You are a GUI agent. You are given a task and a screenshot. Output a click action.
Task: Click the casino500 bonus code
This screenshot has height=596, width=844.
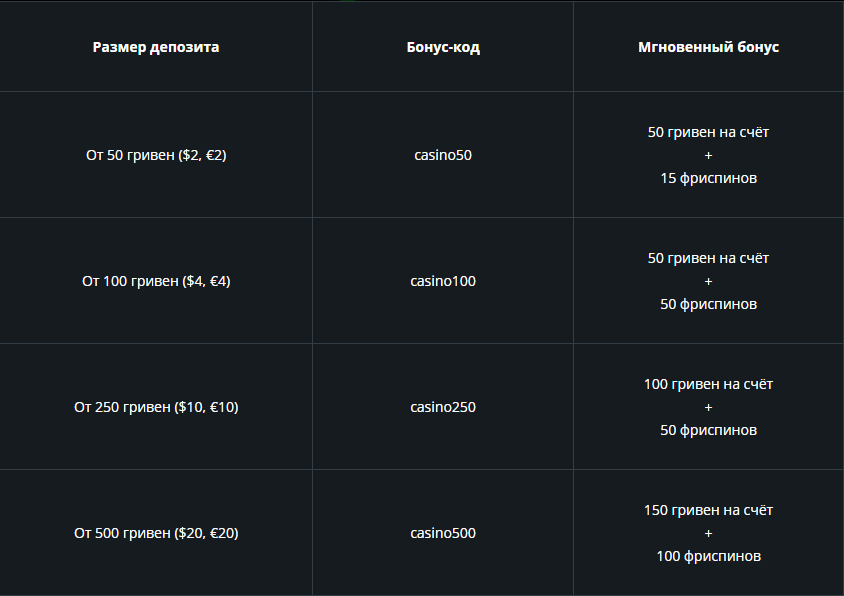click(443, 533)
